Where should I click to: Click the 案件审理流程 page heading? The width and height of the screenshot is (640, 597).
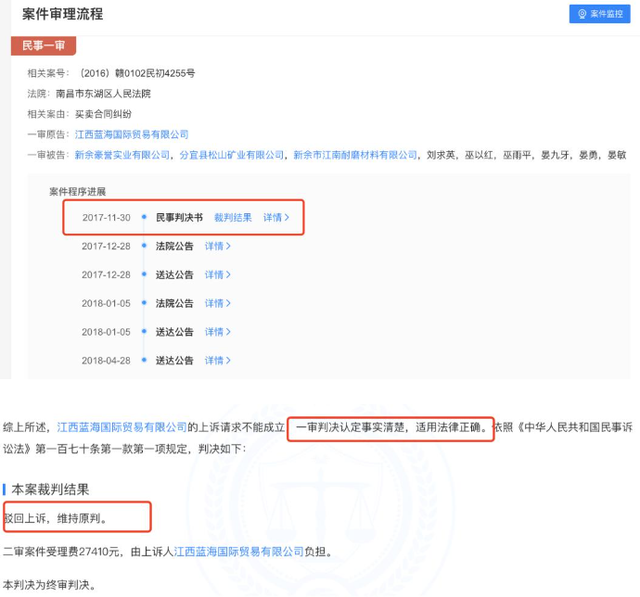coord(62,14)
